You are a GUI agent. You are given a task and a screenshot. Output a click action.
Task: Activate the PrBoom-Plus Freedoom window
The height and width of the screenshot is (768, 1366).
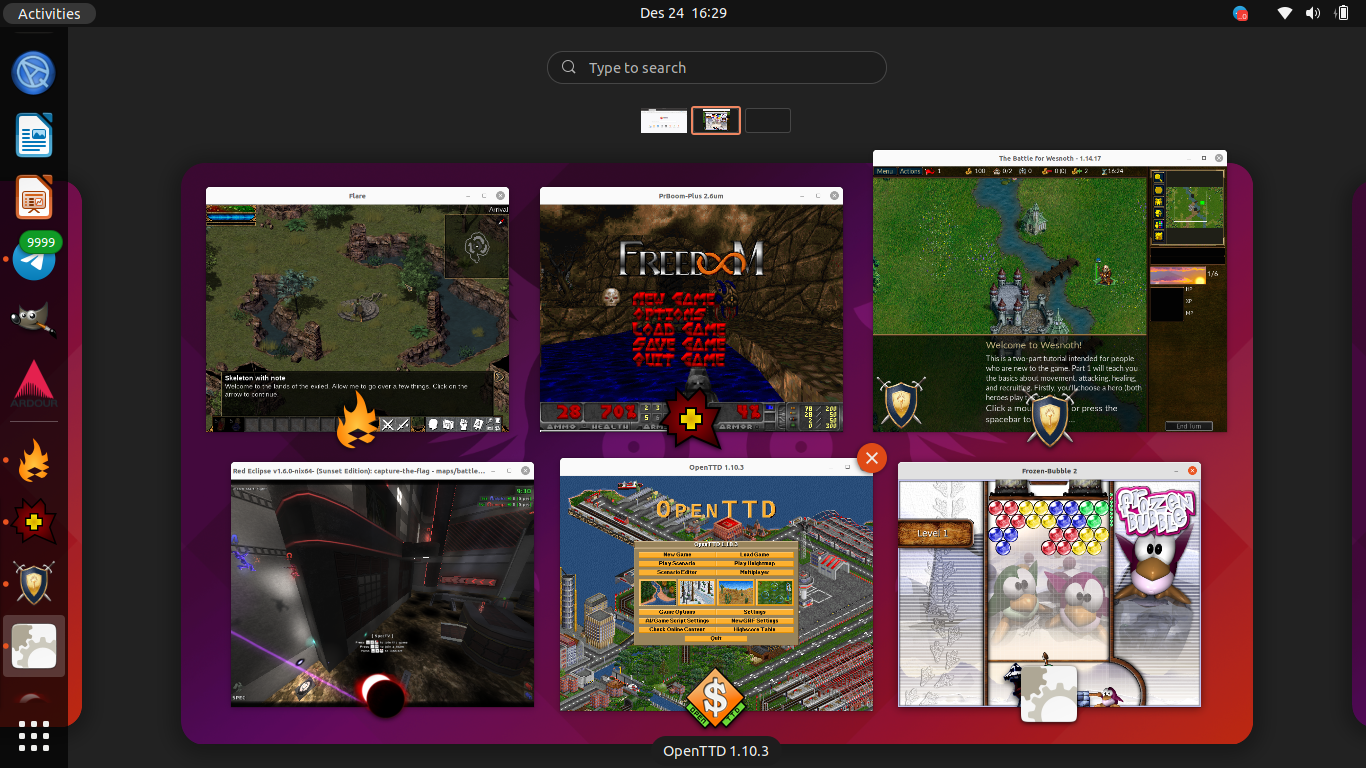click(x=691, y=309)
